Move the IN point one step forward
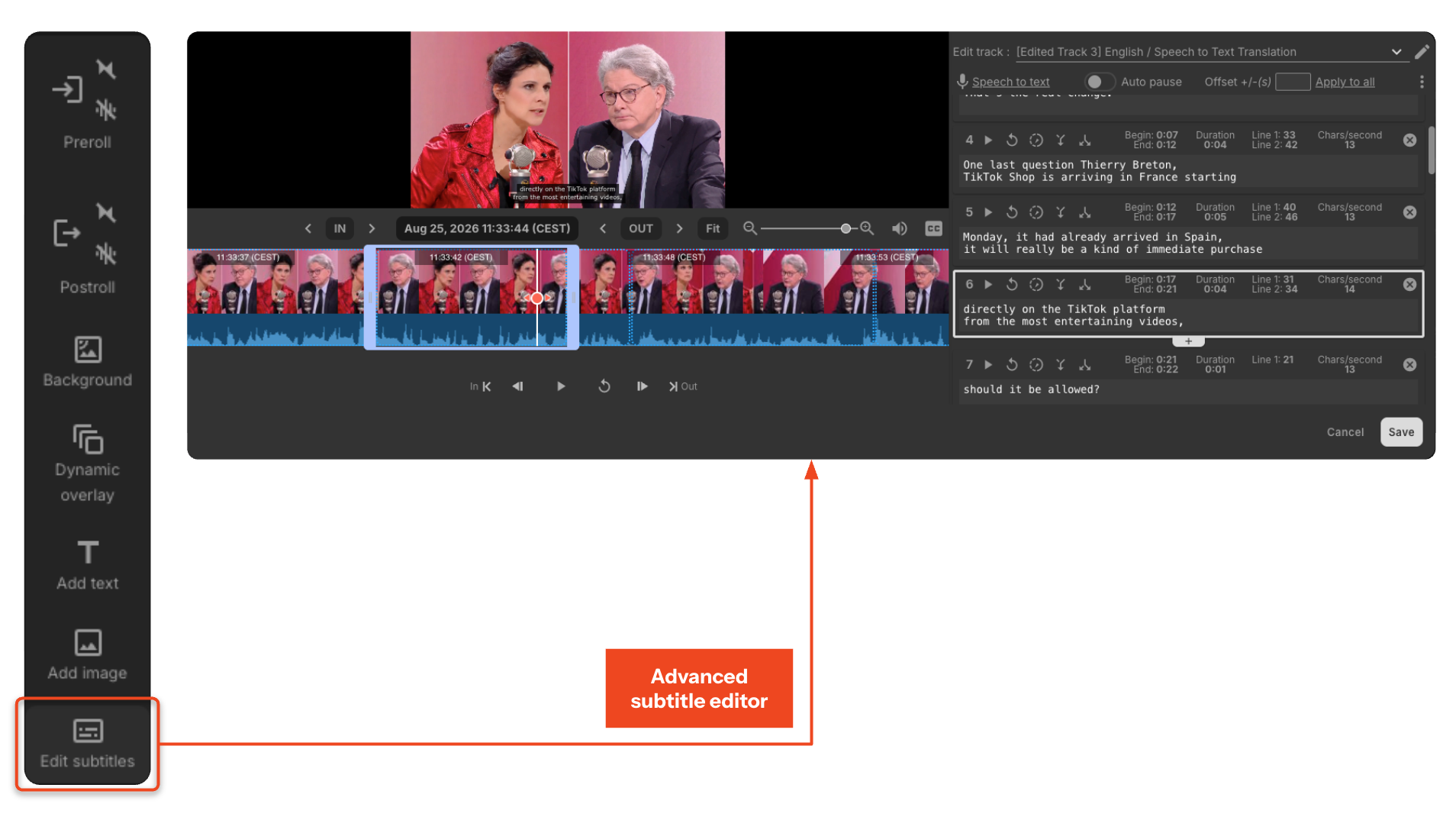The width and height of the screenshot is (1456, 817). coord(372,228)
